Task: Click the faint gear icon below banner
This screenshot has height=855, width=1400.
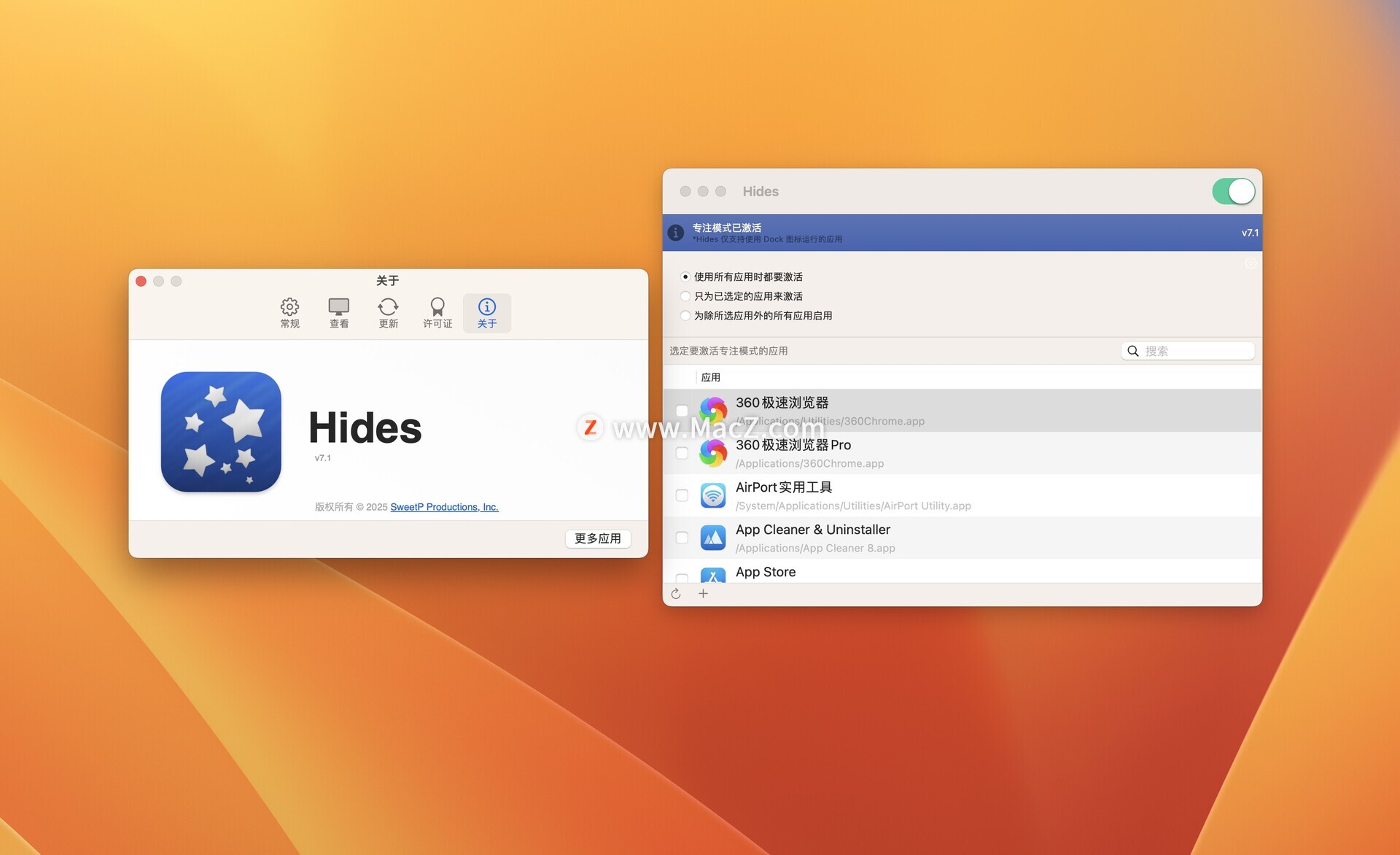Action: point(1251,263)
